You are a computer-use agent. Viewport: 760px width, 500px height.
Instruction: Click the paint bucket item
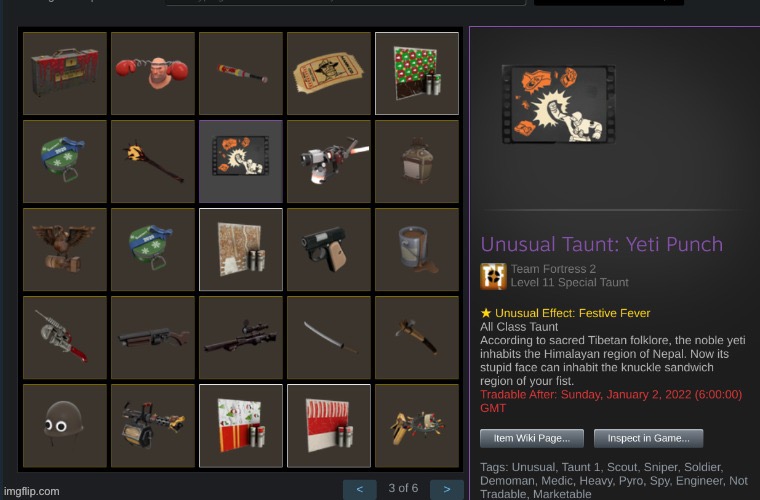pyautogui.click(x=417, y=250)
